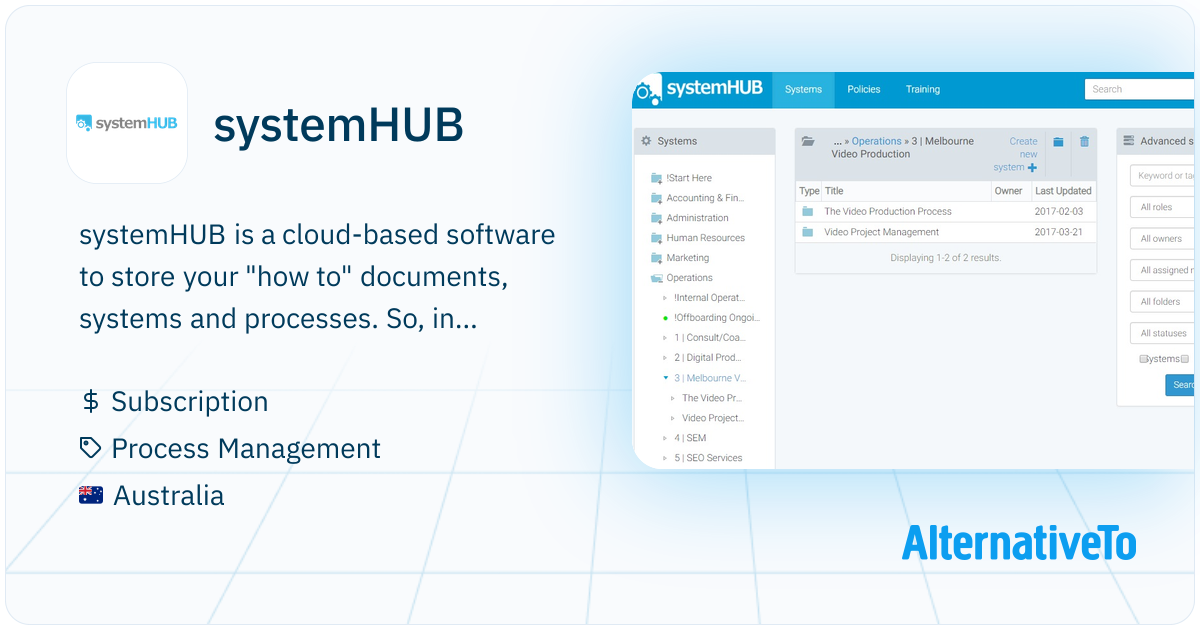This screenshot has width=1200, height=630.
Task: Click the systemHUB app logo tile
Action: (x=127, y=123)
